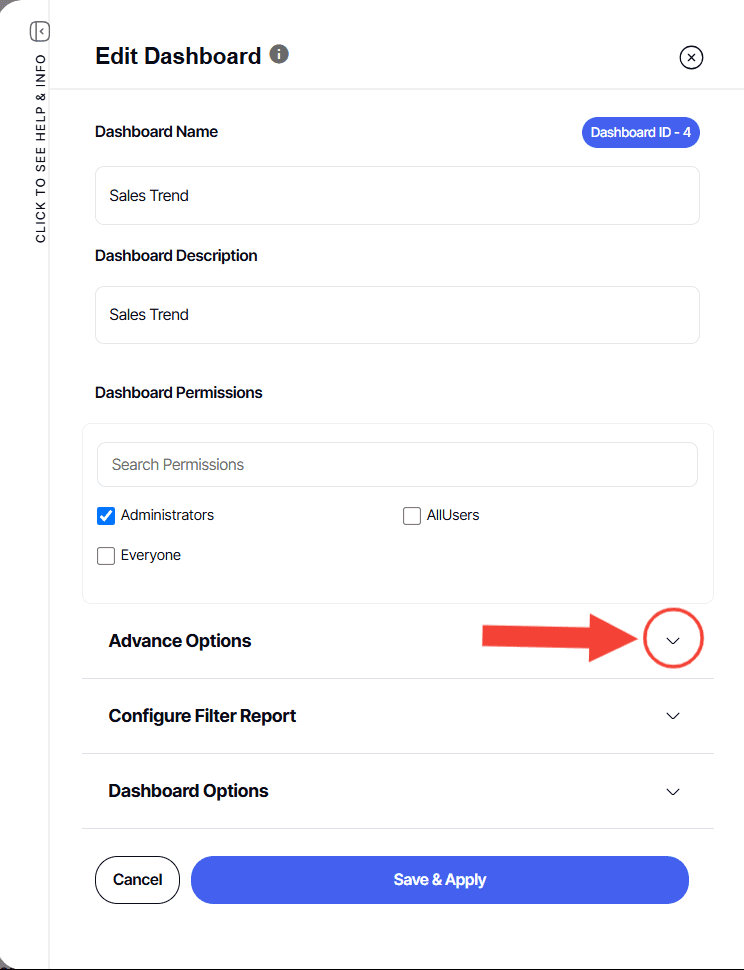The image size is (744, 970).
Task: Tick the Everyone permission checkbox
Action: click(106, 556)
